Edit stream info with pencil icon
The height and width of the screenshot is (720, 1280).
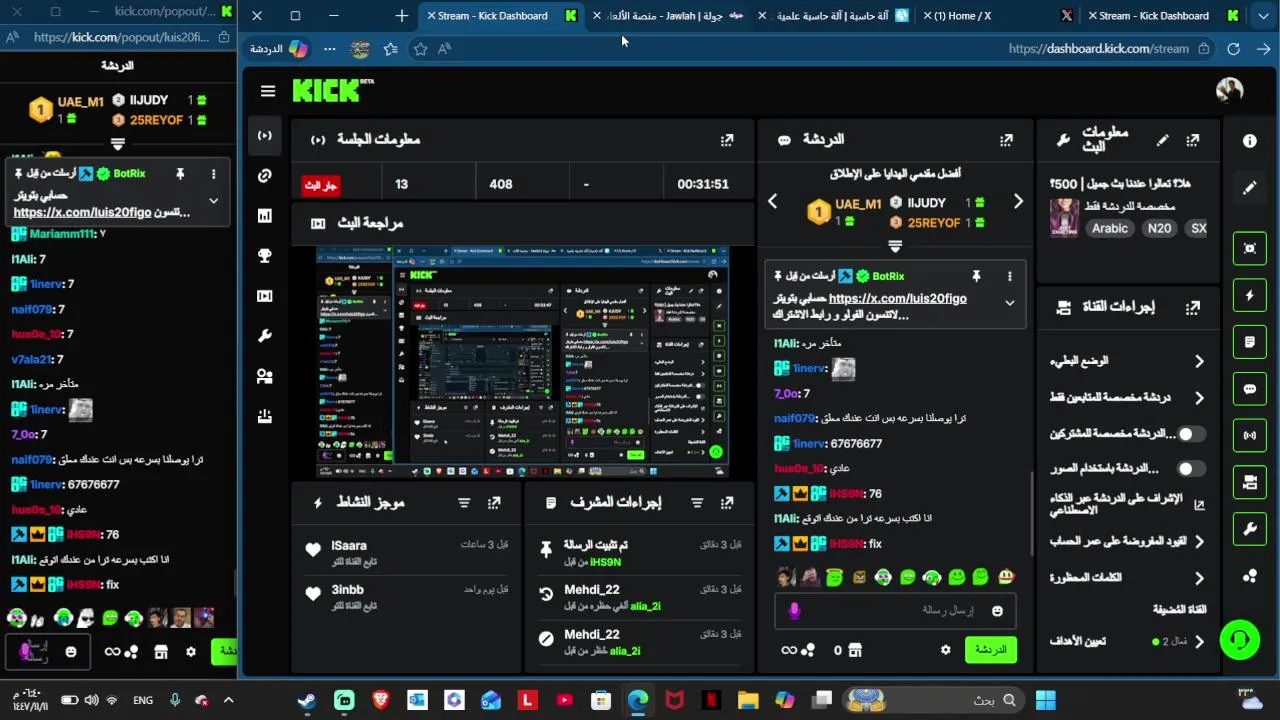click(x=1162, y=140)
